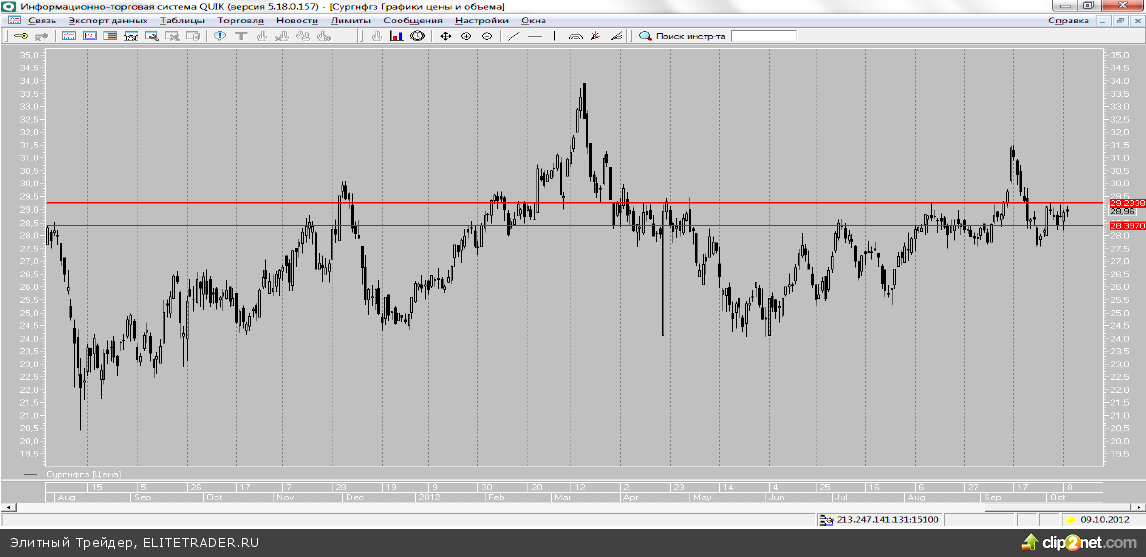Viewport: 1146px width, 557px height.
Task: Click the key connection icon in toolbar
Action: 20,36
